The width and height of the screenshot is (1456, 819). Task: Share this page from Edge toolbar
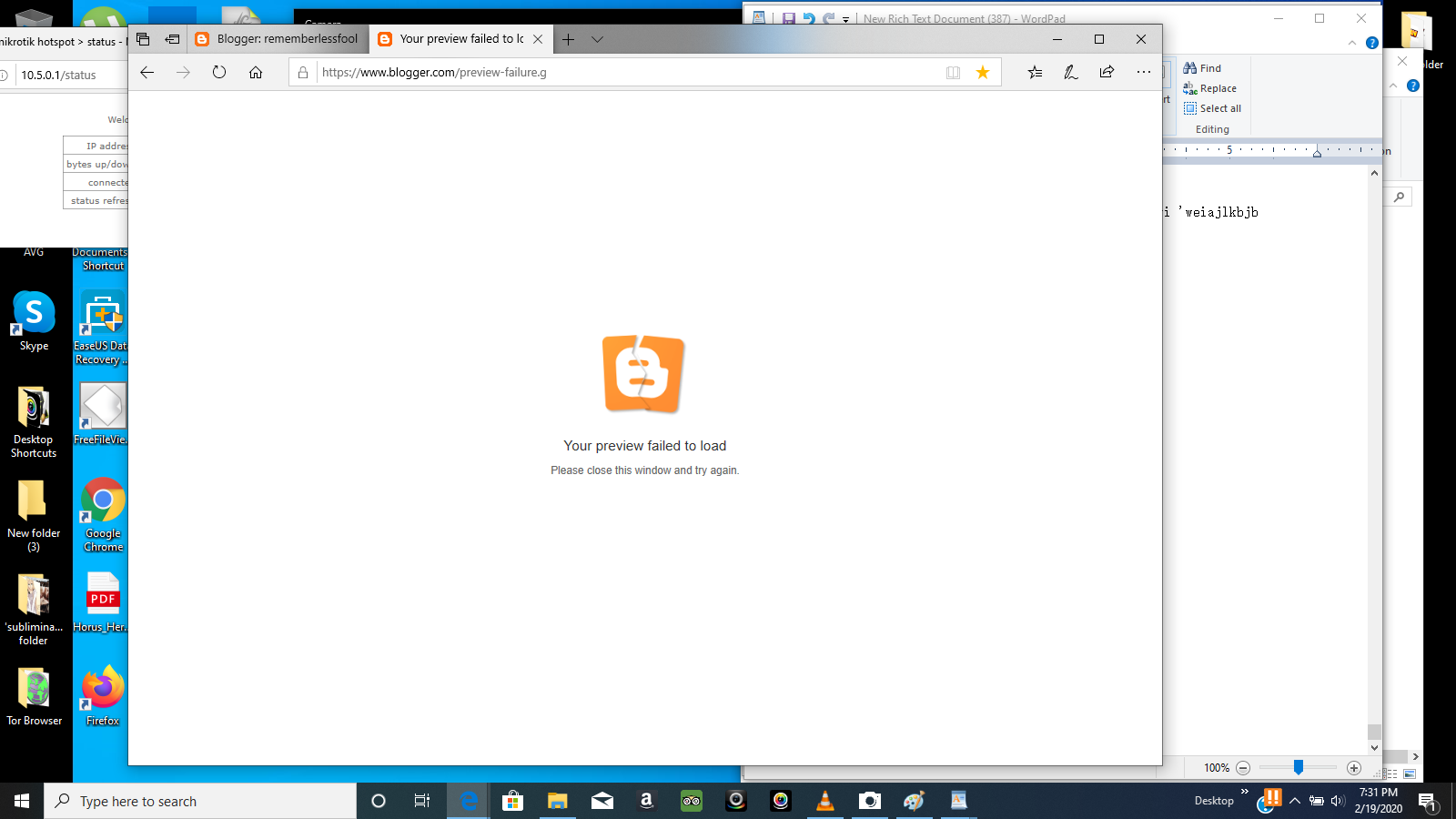[1107, 73]
